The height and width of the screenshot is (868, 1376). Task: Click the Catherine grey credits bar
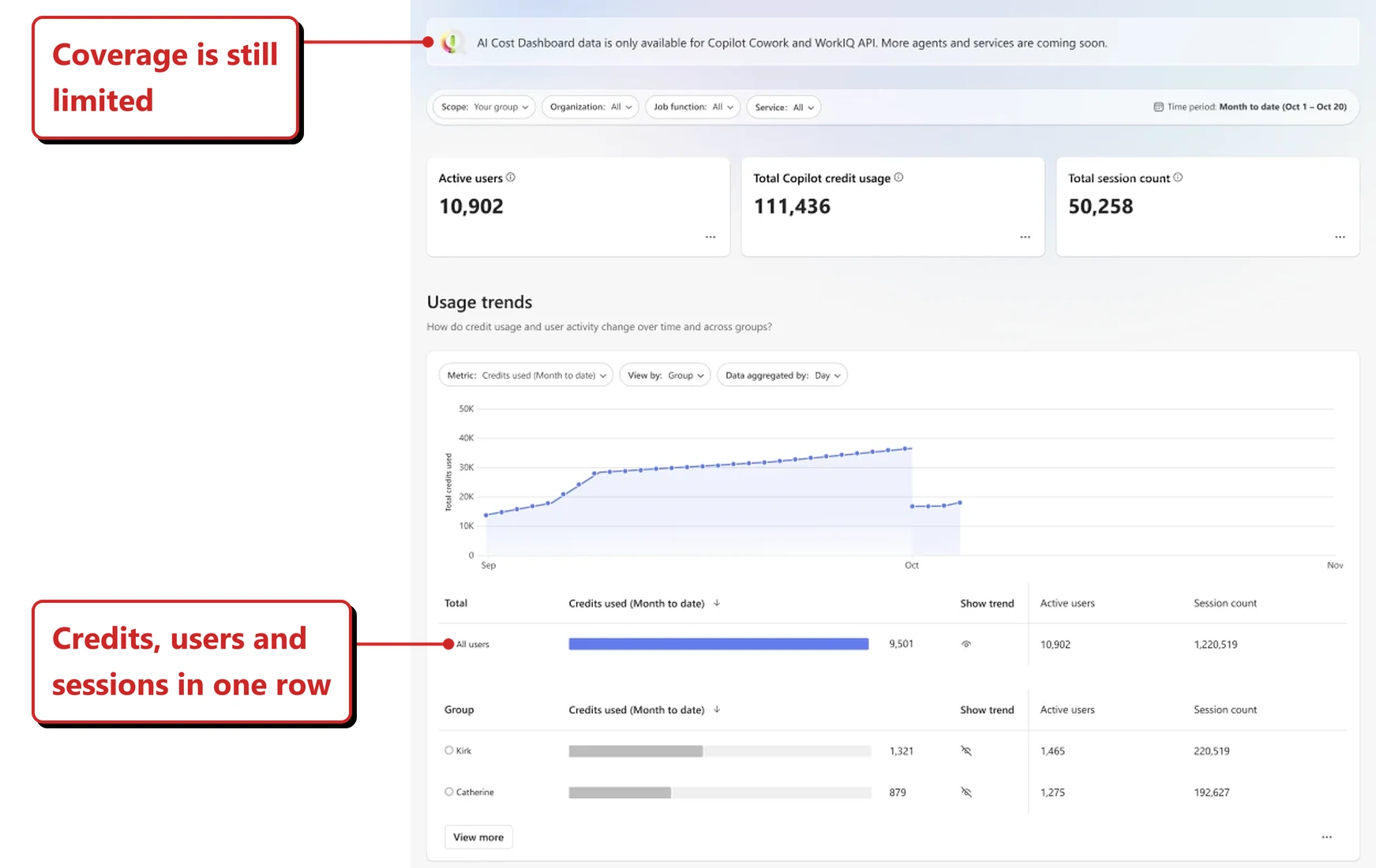(620, 791)
